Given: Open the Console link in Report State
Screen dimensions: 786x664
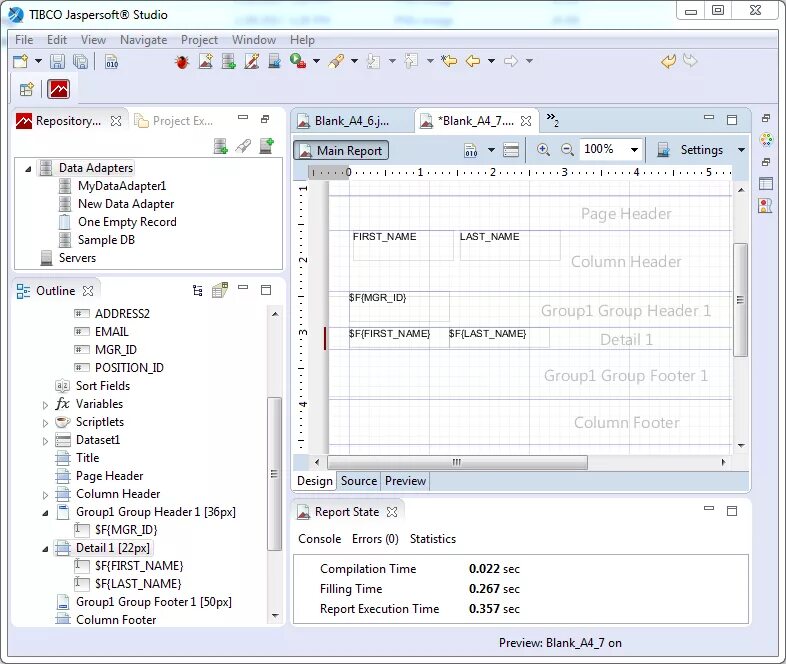Looking at the screenshot, I should pyautogui.click(x=319, y=539).
